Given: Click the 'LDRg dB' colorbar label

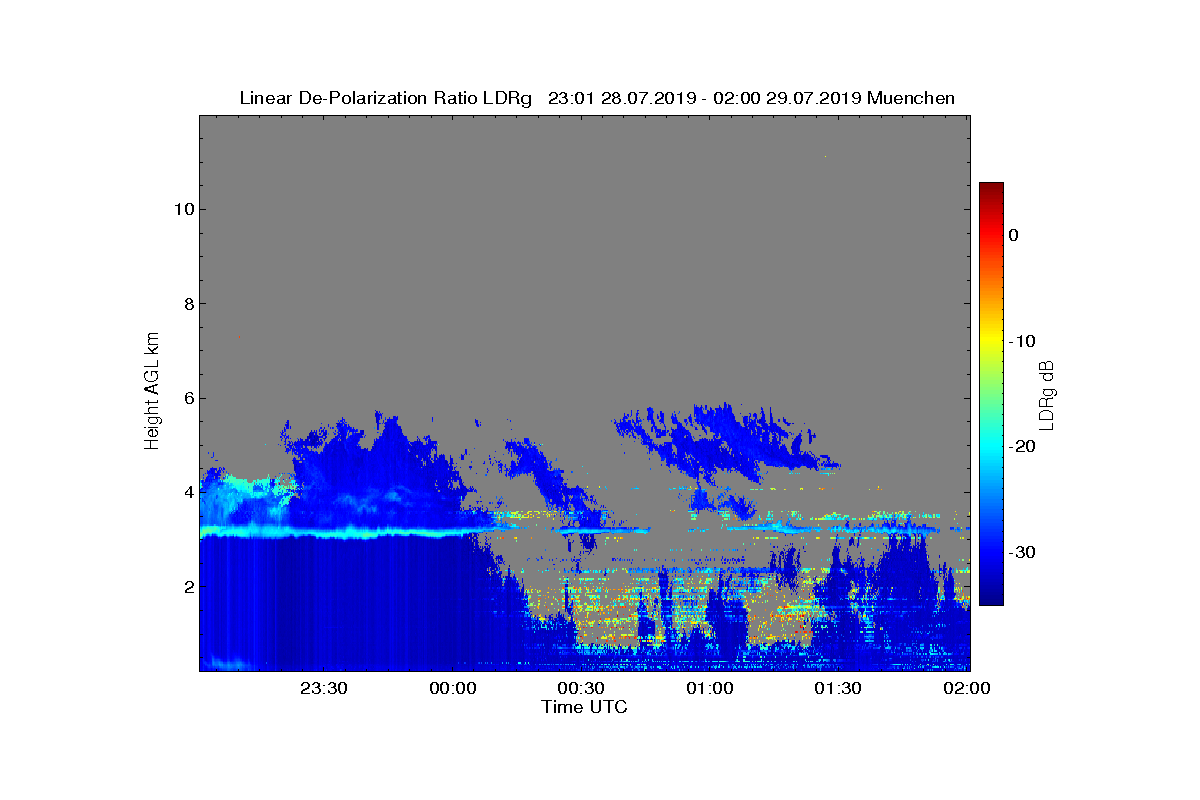Looking at the screenshot, I should (1047, 394).
